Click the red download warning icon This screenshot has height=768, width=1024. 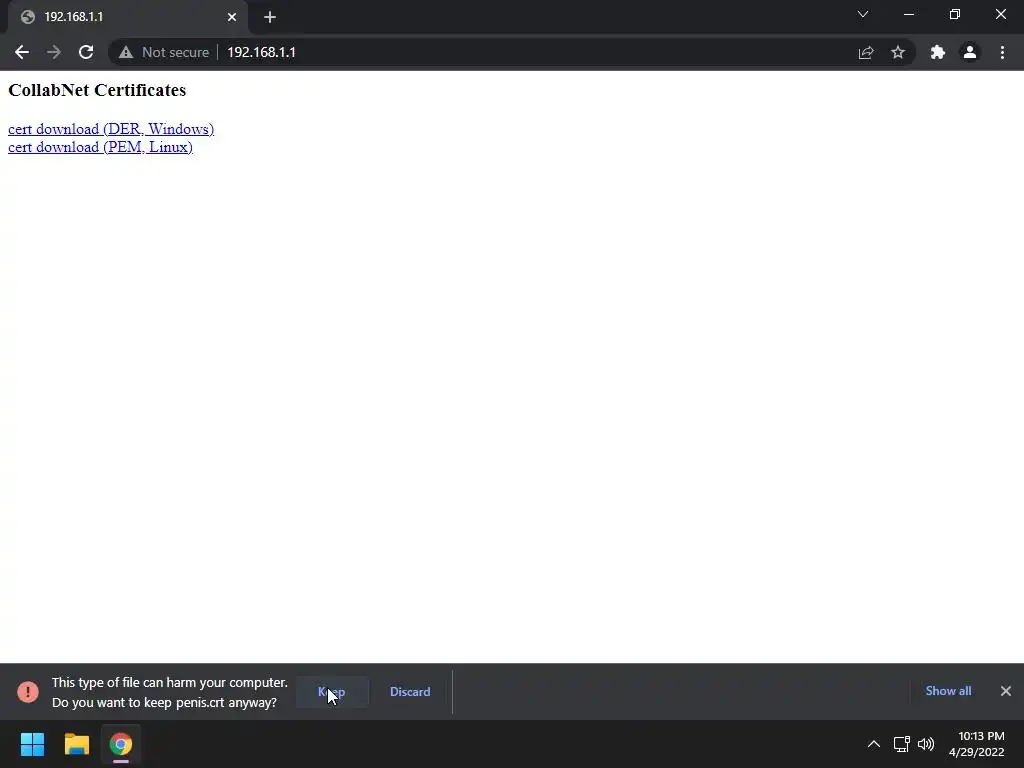pos(28,692)
